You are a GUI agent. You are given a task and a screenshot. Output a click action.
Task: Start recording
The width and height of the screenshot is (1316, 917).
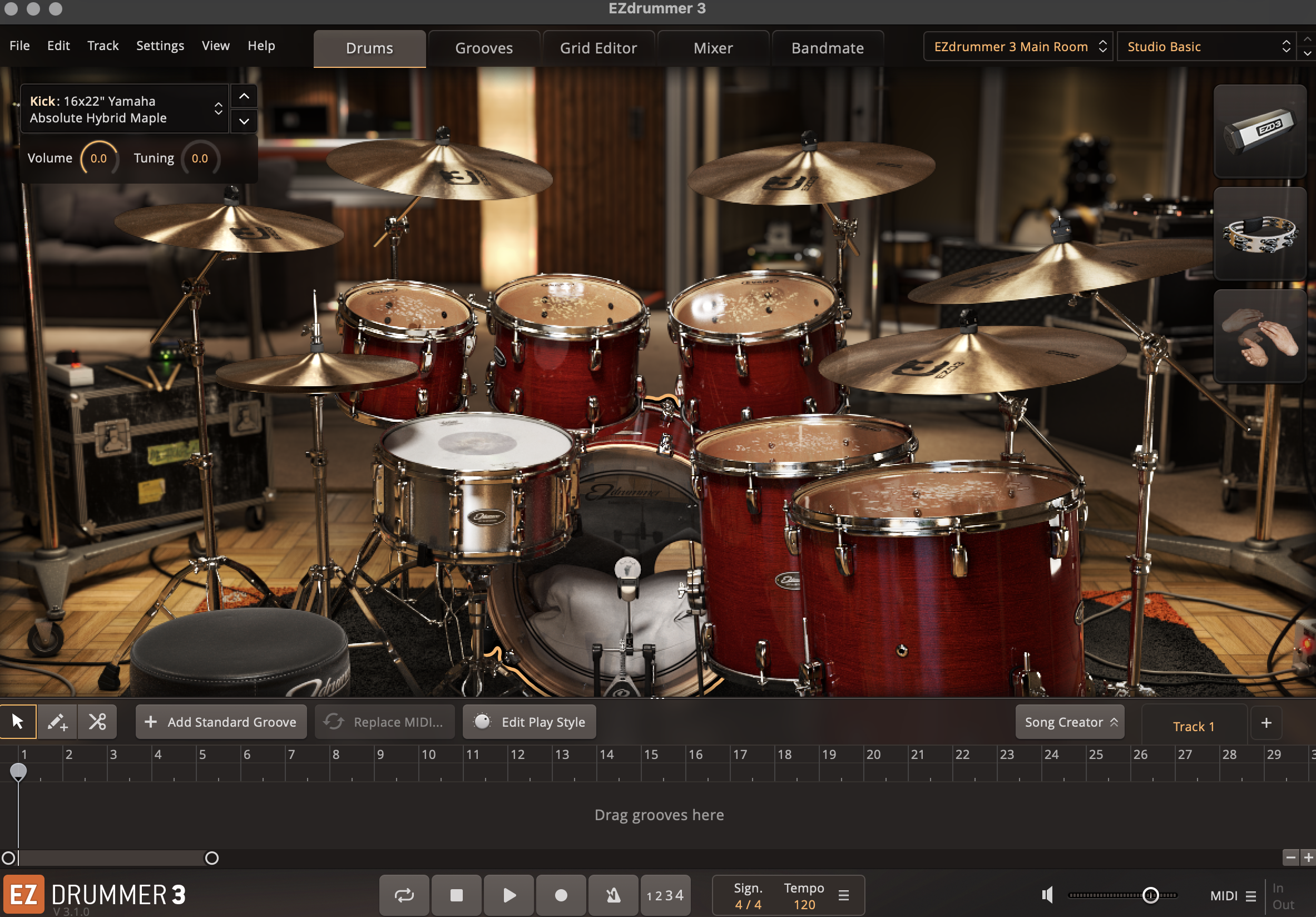click(561, 895)
